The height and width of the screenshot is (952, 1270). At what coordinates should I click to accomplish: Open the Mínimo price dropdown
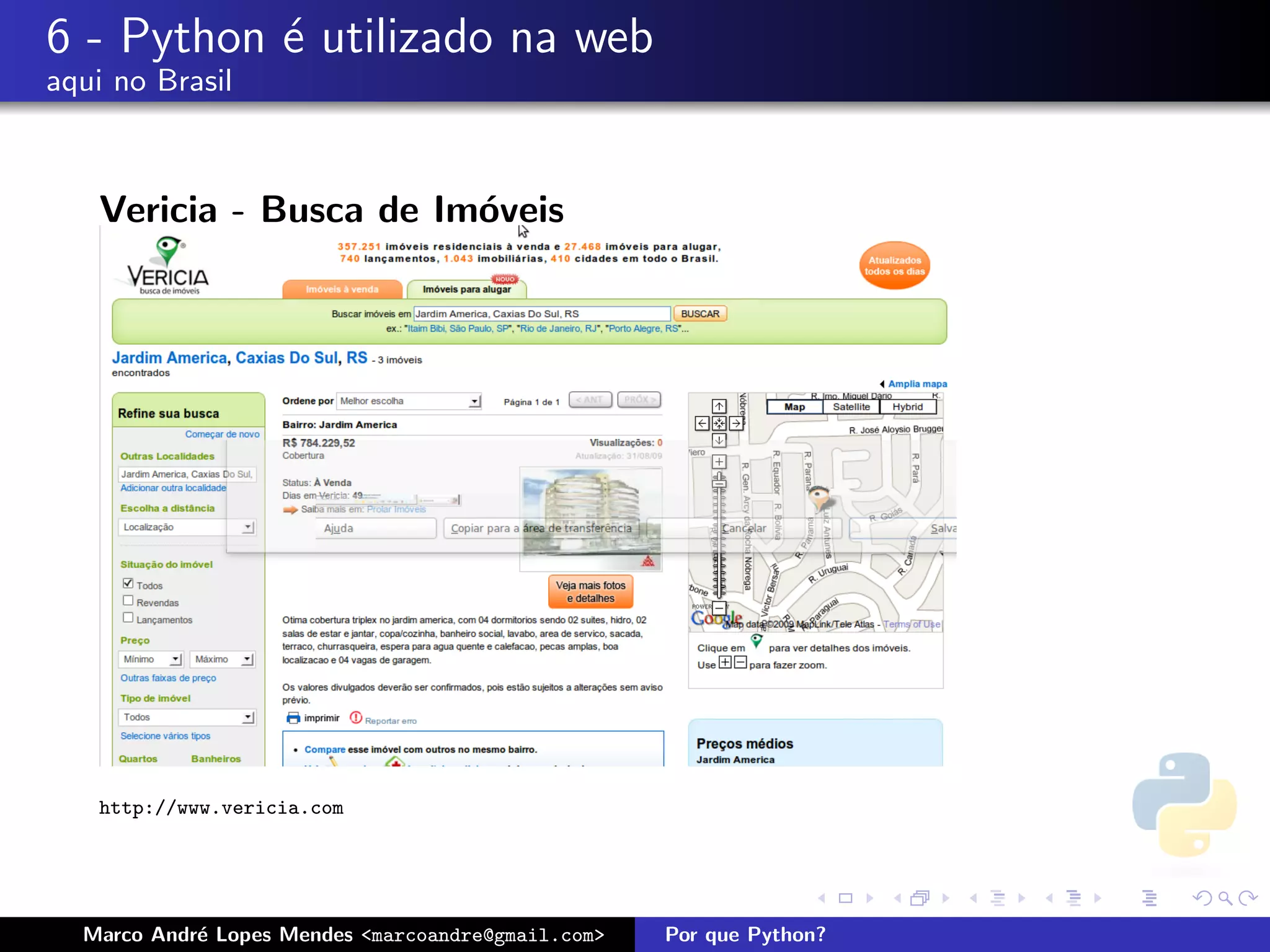coord(151,659)
